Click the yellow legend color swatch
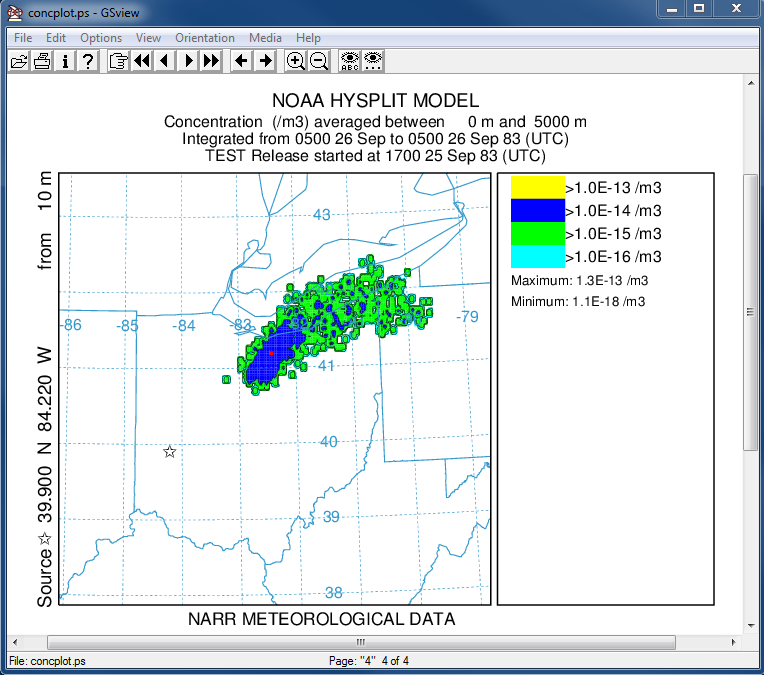This screenshot has height=675, width=764. [x=537, y=187]
